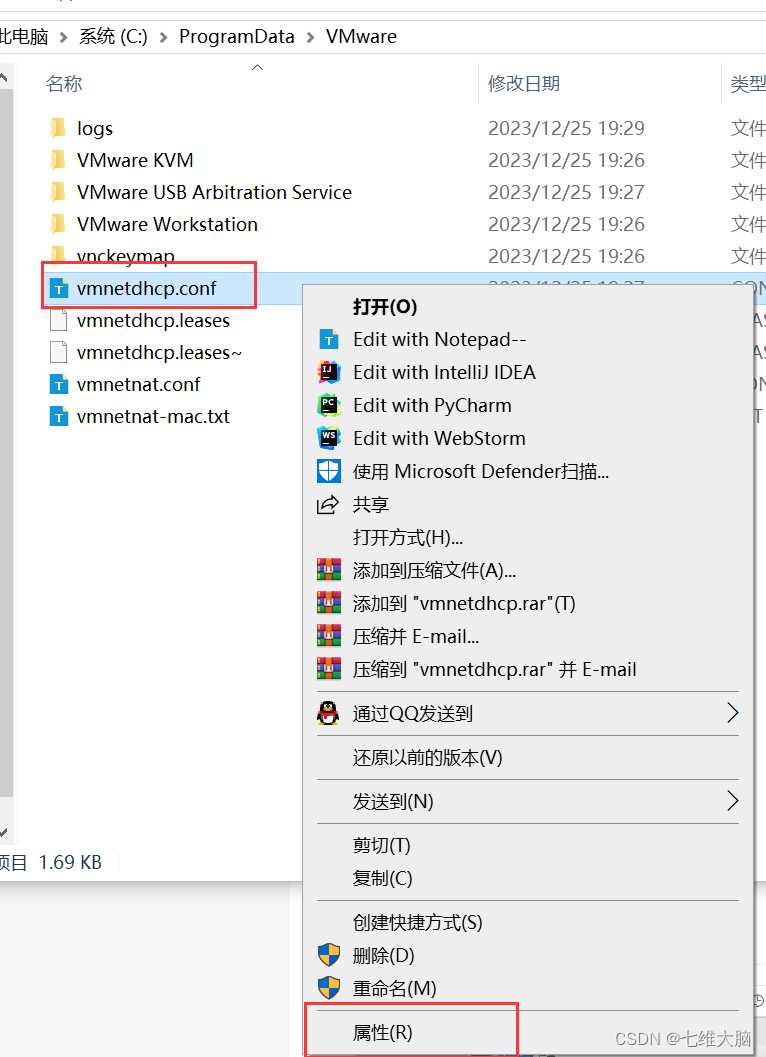
Task: Navigate to ProgramData in the breadcrumb
Action: click(x=237, y=36)
